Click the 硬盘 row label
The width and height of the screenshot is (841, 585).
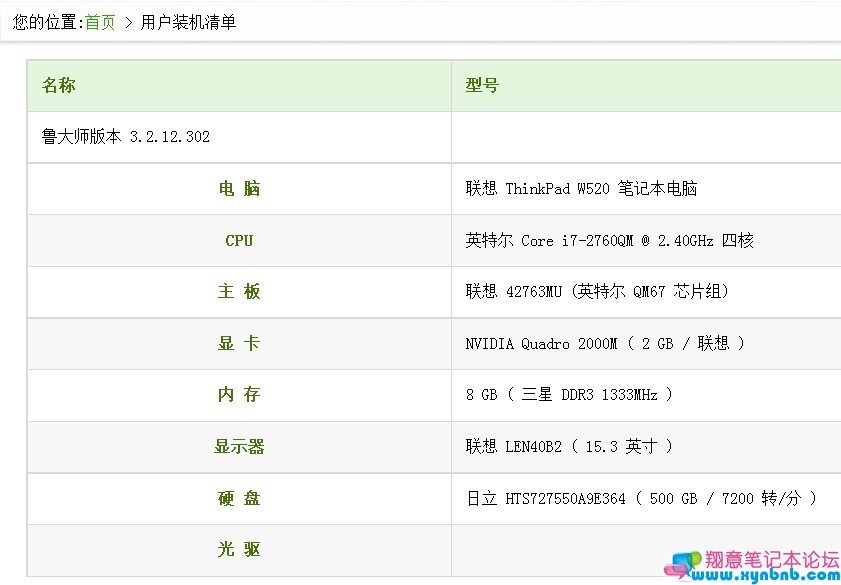pos(239,499)
